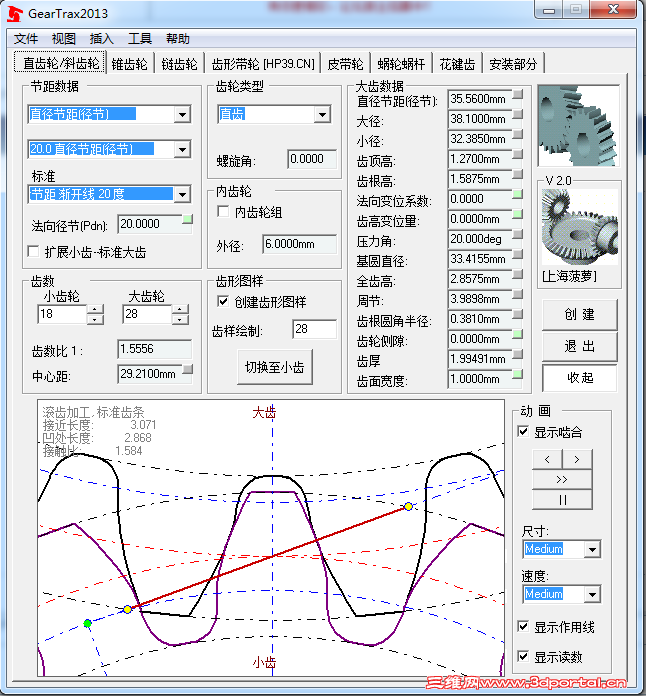Click the 切换至小齿 button

(275, 367)
